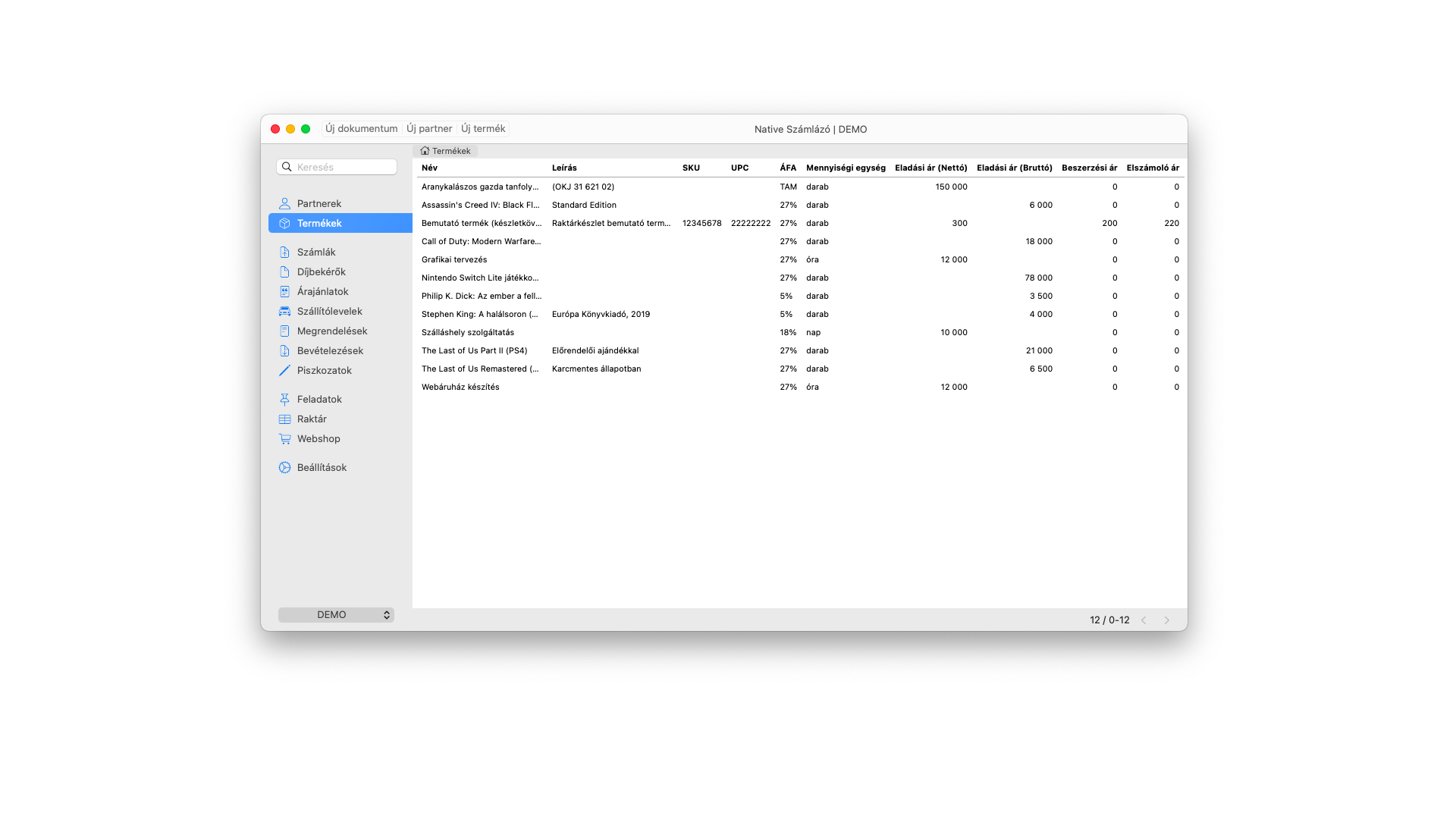Select the Számlák invoice icon
1456x819 pixels.
(x=284, y=252)
